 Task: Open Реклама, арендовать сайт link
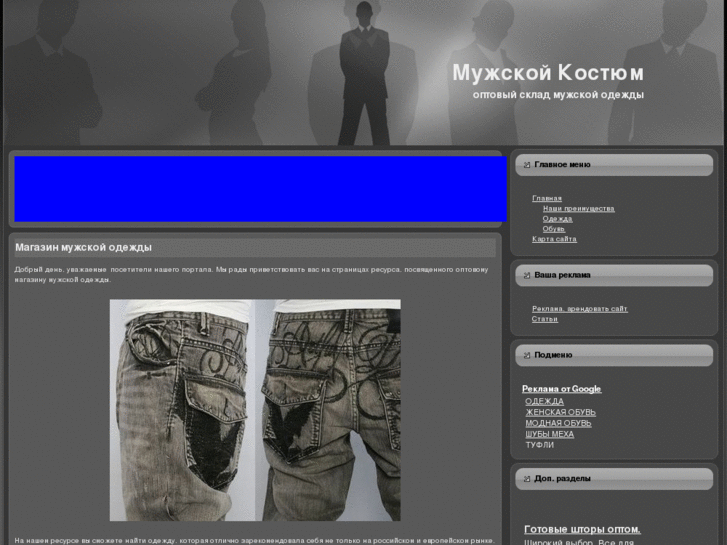[580, 308]
